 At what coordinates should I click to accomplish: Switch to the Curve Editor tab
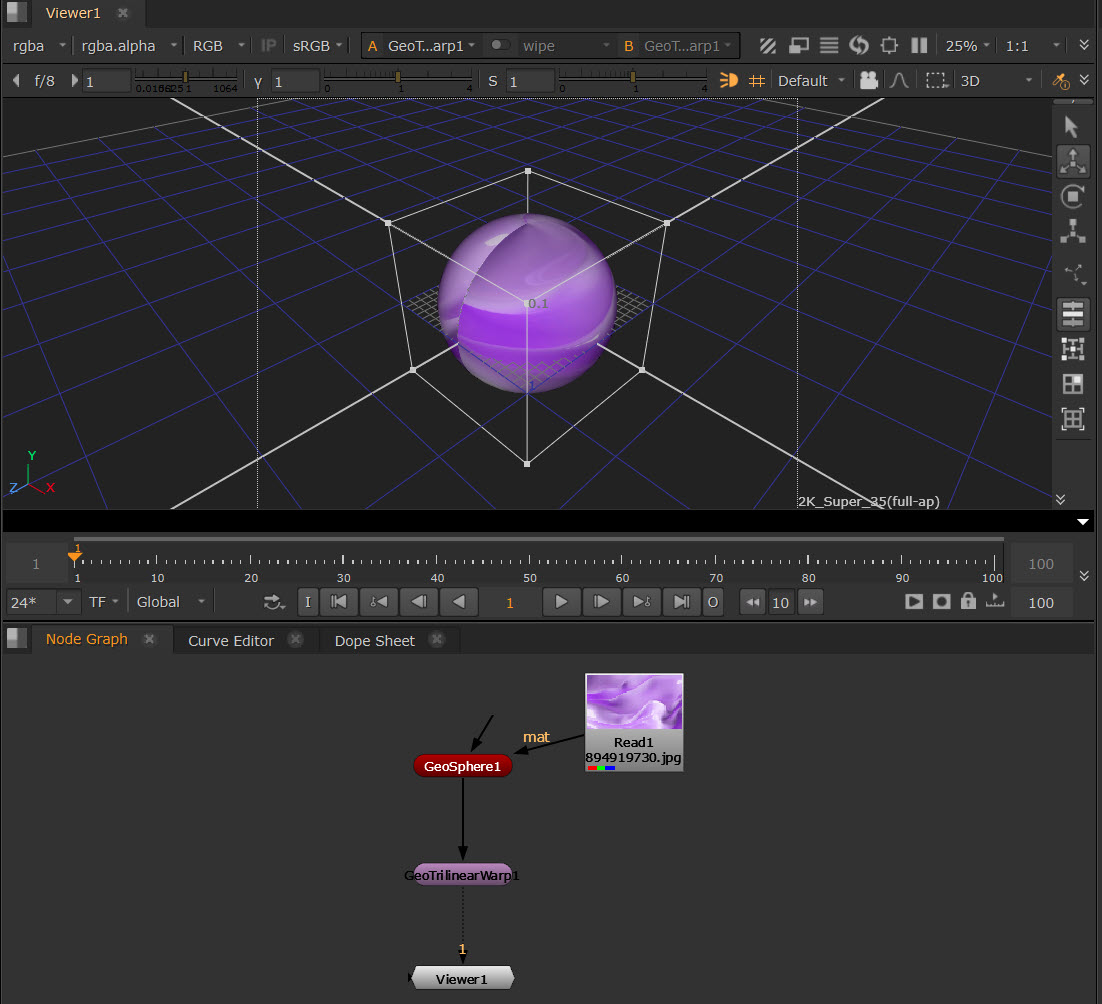coord(231,640)
